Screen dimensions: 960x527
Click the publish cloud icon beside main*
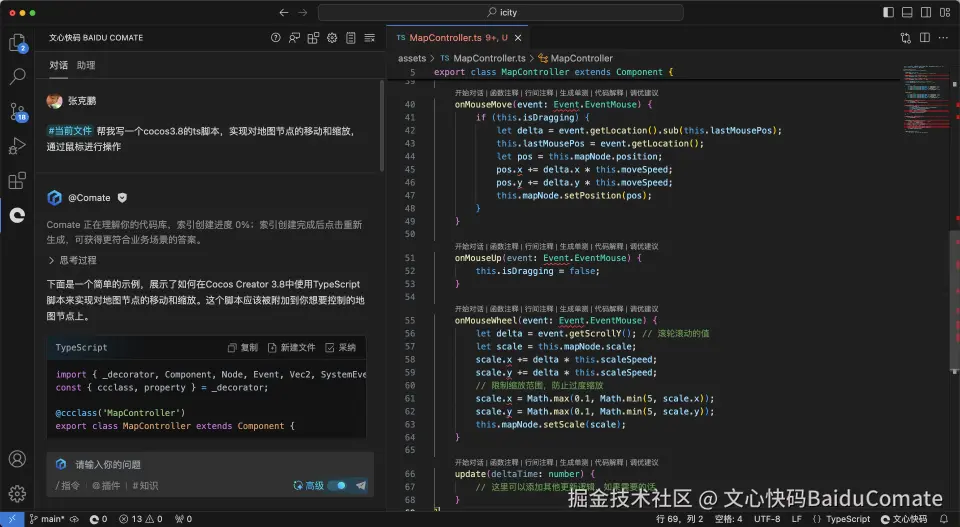pyautogui.click(x=75, y=519)
